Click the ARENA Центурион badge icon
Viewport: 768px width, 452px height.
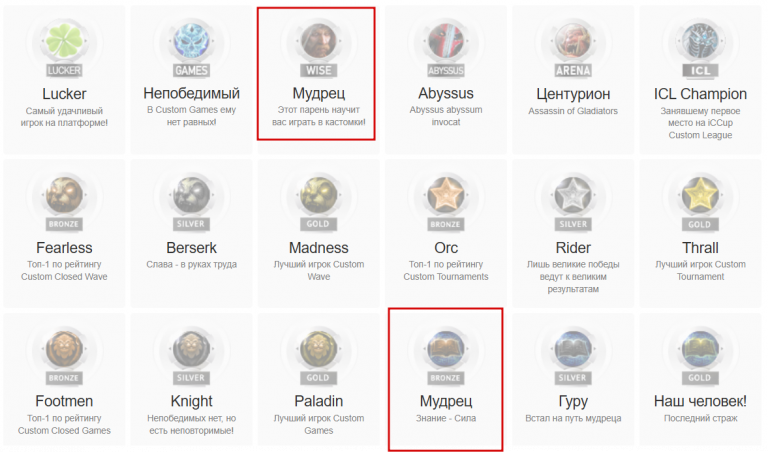coord(573,41)
